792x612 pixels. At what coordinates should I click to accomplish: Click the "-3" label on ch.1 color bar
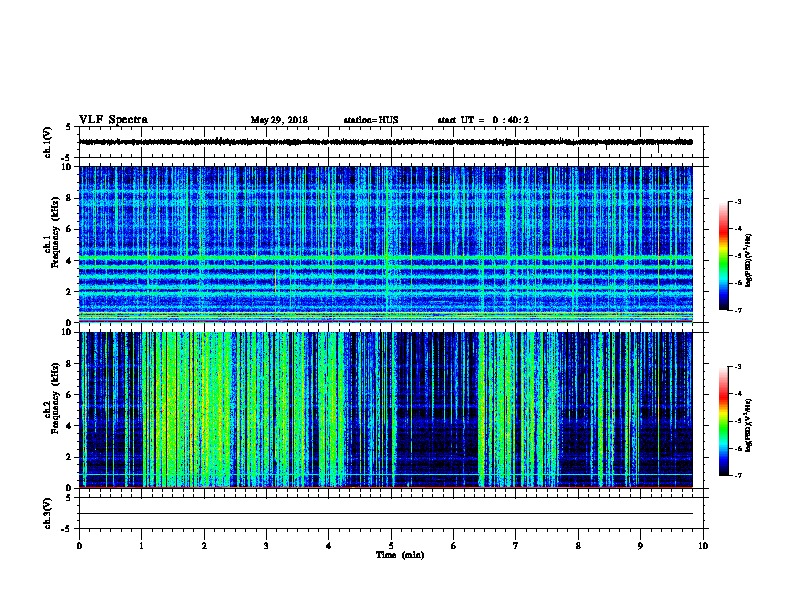coord(737,201)
